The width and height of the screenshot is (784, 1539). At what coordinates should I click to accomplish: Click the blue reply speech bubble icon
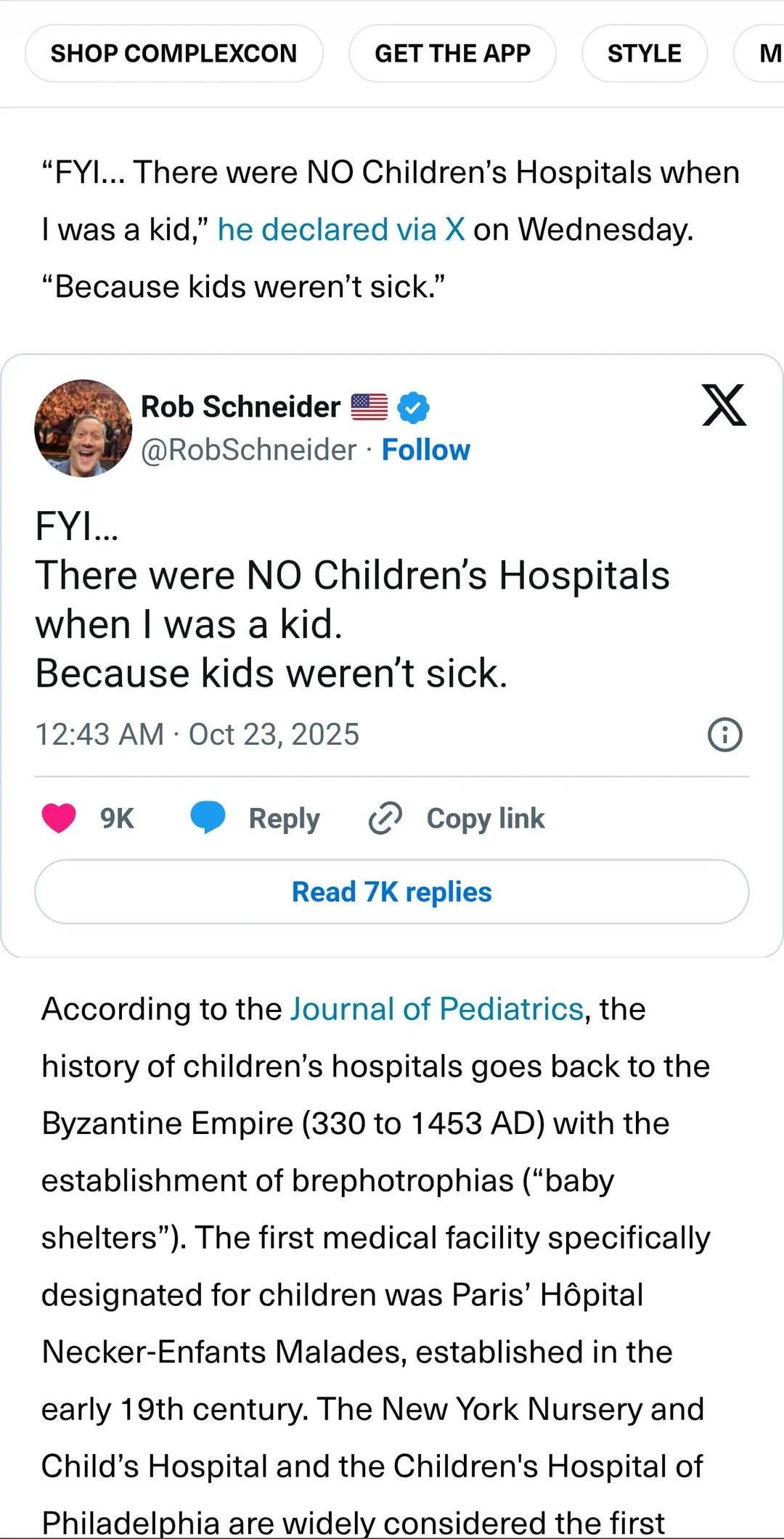pyautogui.click(x=208, y=817)
